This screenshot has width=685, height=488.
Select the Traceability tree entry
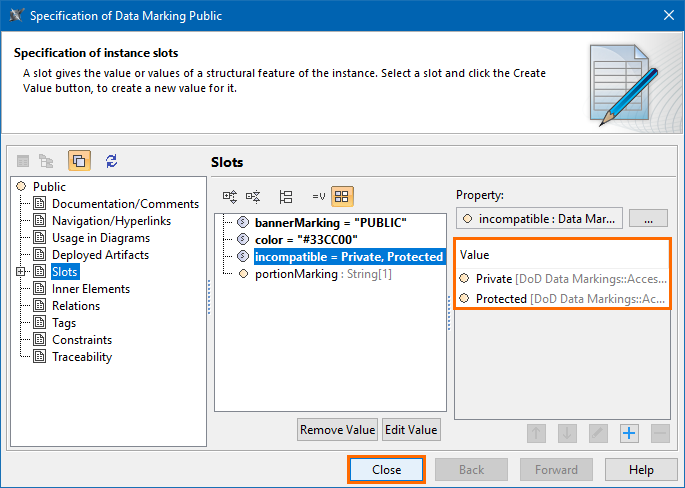point(82,357)
